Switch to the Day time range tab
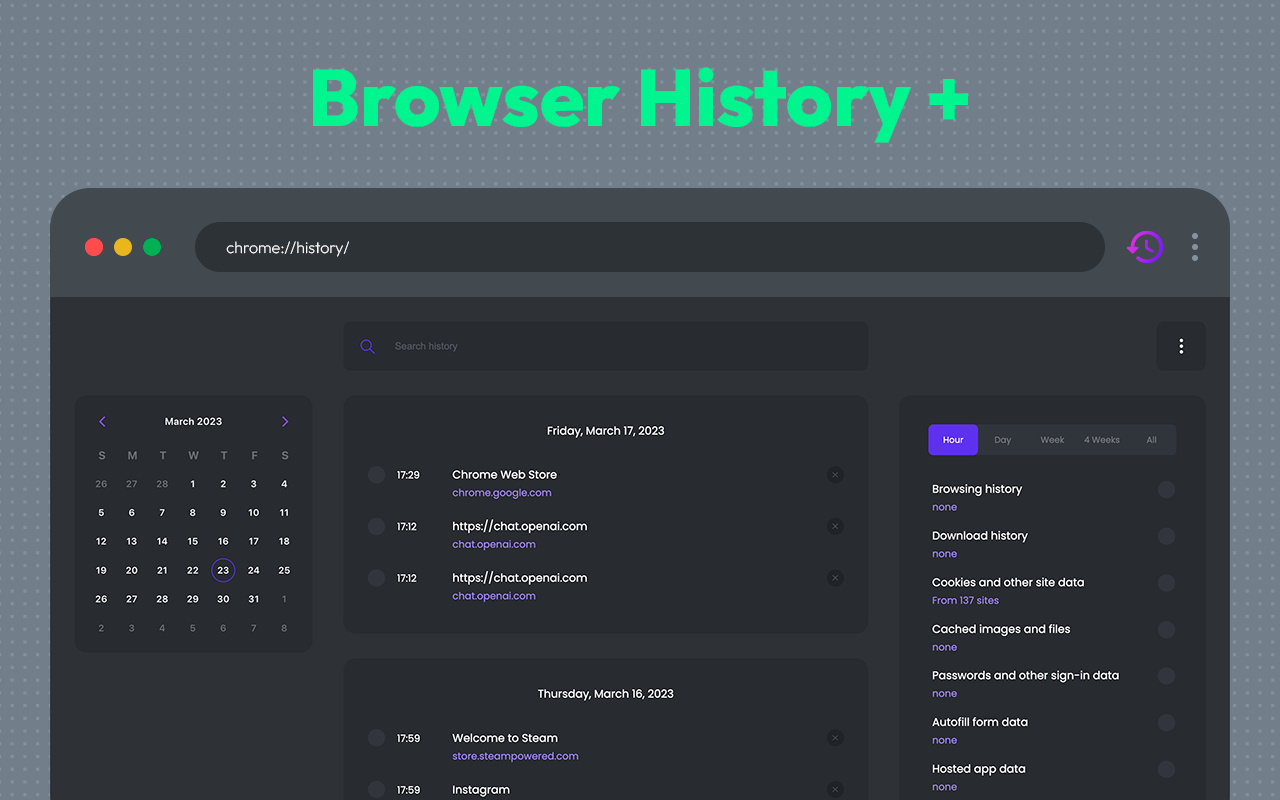This screenshot has width=1280, height=800. tap(1002, 440)
